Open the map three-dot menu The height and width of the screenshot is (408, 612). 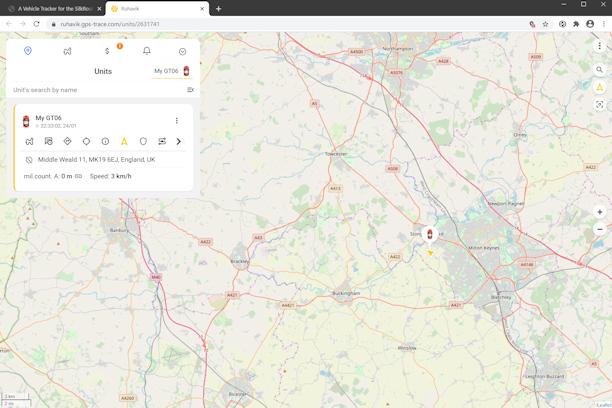(x=600, y=46)
